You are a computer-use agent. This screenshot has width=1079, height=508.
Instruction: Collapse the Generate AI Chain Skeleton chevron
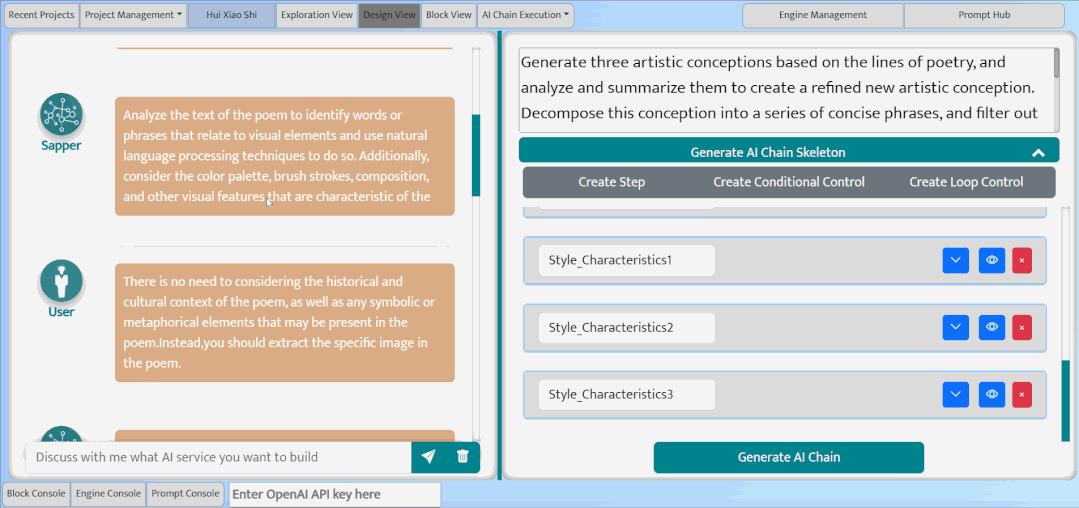pos(1038,153)
